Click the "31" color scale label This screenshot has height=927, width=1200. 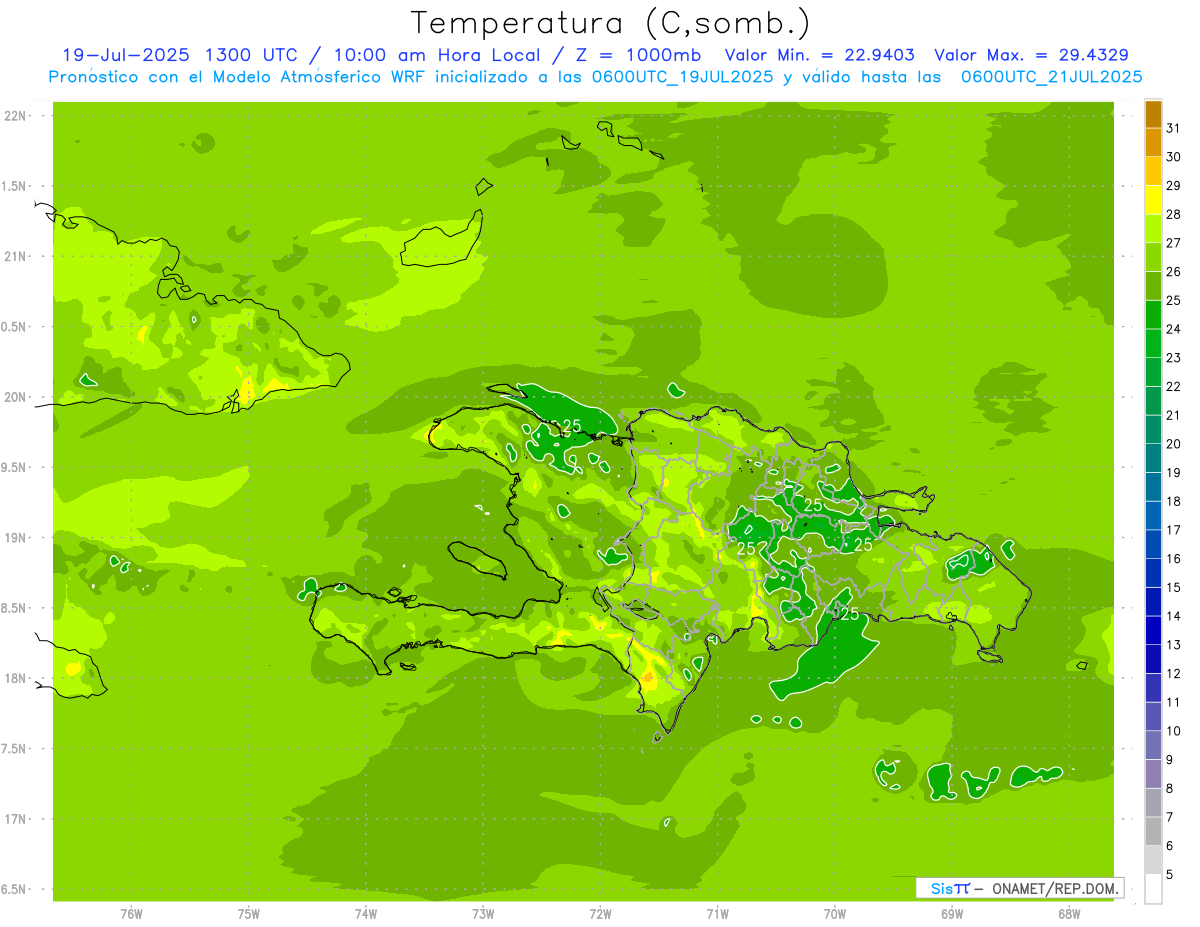pyautogui.click(x=1174, y=128)
